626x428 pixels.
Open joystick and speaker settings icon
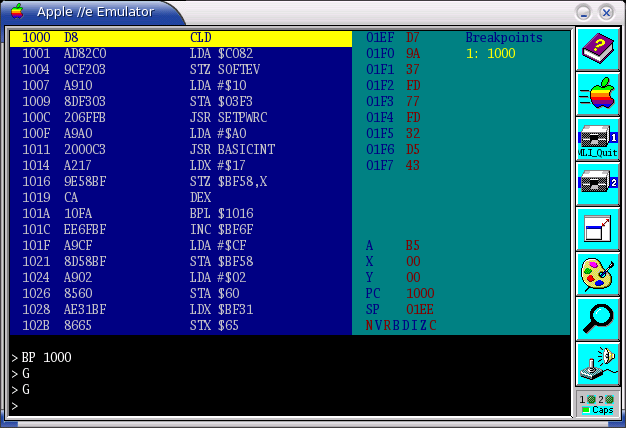[598, 364]
